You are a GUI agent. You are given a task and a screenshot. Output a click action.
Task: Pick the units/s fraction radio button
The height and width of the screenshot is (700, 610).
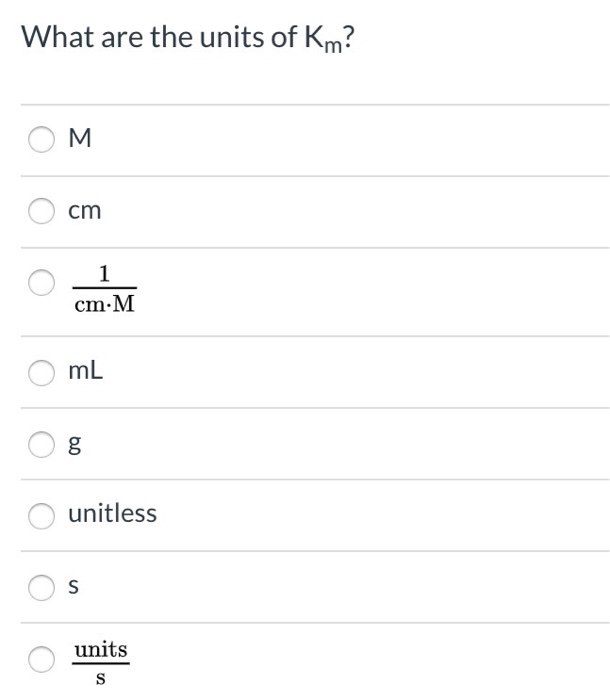pos(42,659)
